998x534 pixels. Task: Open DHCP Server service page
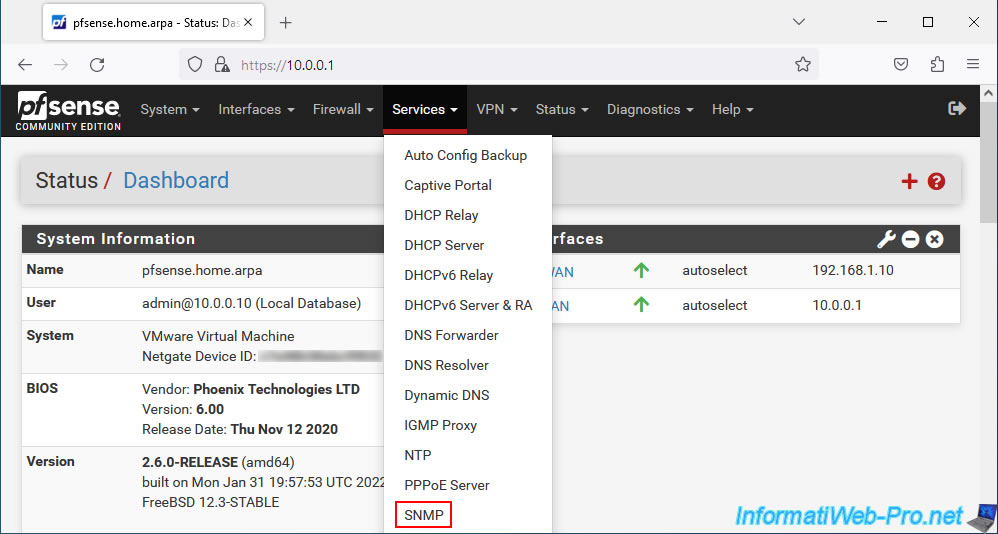point(444,245)
